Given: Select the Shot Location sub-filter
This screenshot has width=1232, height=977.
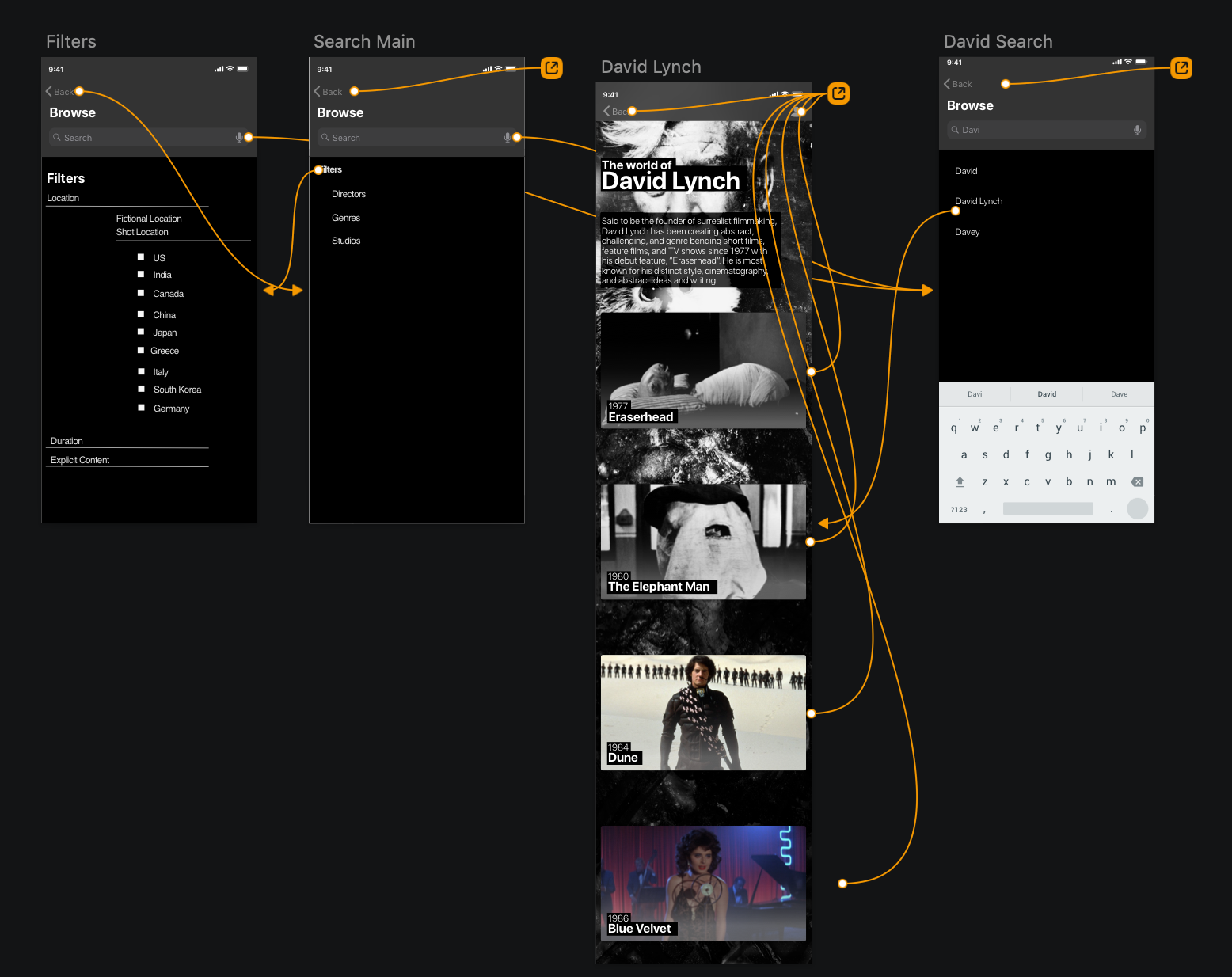Looking at the screenshot, I should (143, 232).
